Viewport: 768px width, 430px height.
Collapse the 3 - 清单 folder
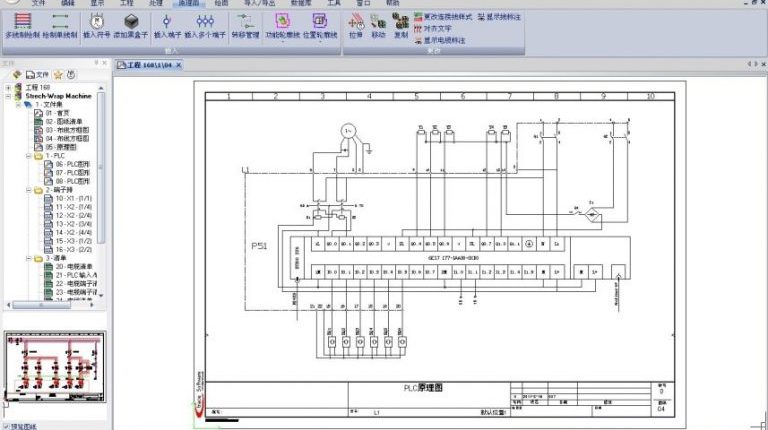28,258
